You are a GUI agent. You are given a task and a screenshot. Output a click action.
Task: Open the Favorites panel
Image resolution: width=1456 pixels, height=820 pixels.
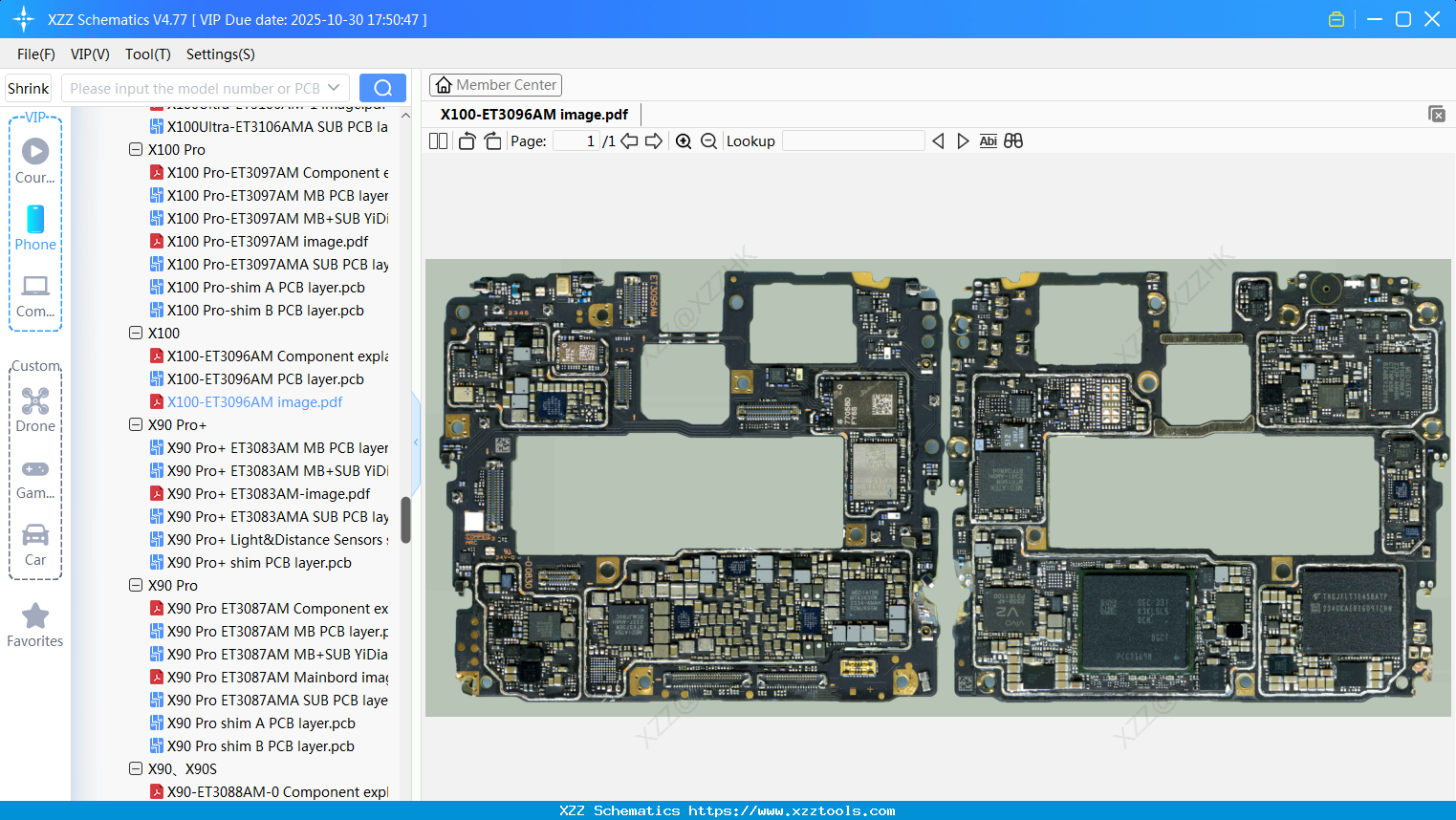(35, 624)
